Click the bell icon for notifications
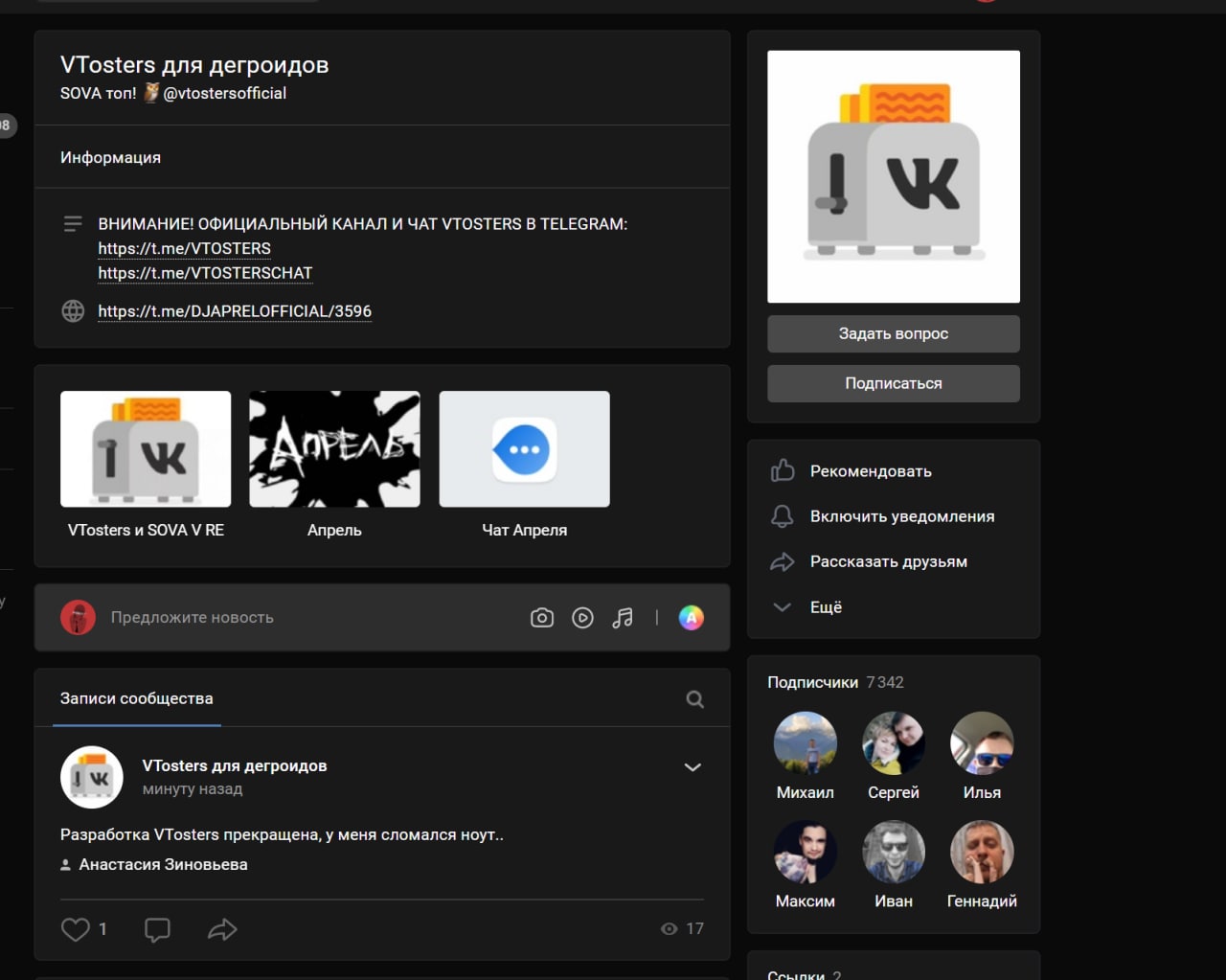This screenshot has width=1226, height=980. 783,516
